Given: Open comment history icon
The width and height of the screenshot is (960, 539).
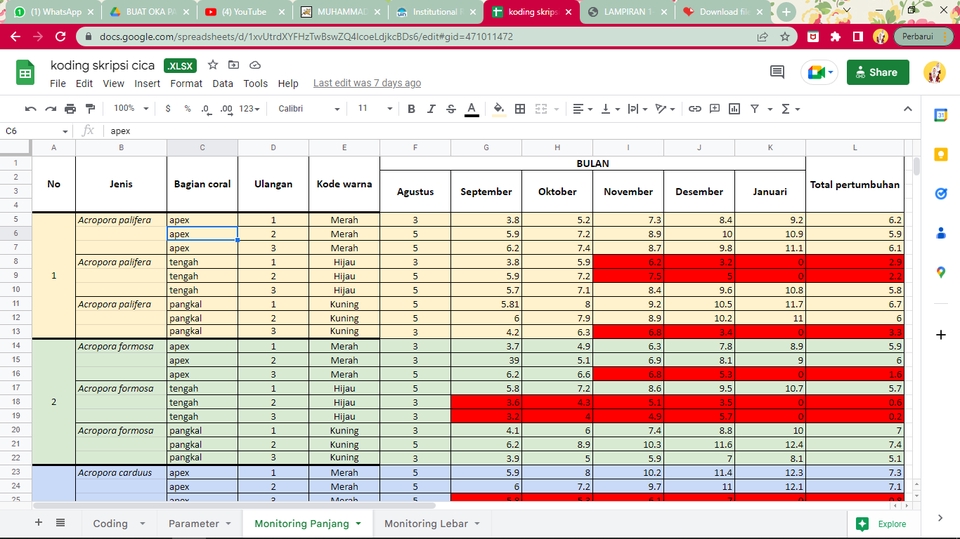Looking at the screenshot, I should tap(777, 72).
